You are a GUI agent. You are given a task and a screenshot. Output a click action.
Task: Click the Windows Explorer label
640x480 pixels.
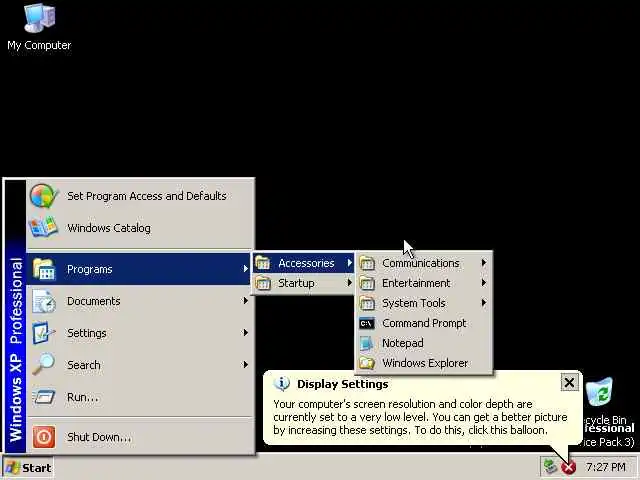[x=425, y=363]
